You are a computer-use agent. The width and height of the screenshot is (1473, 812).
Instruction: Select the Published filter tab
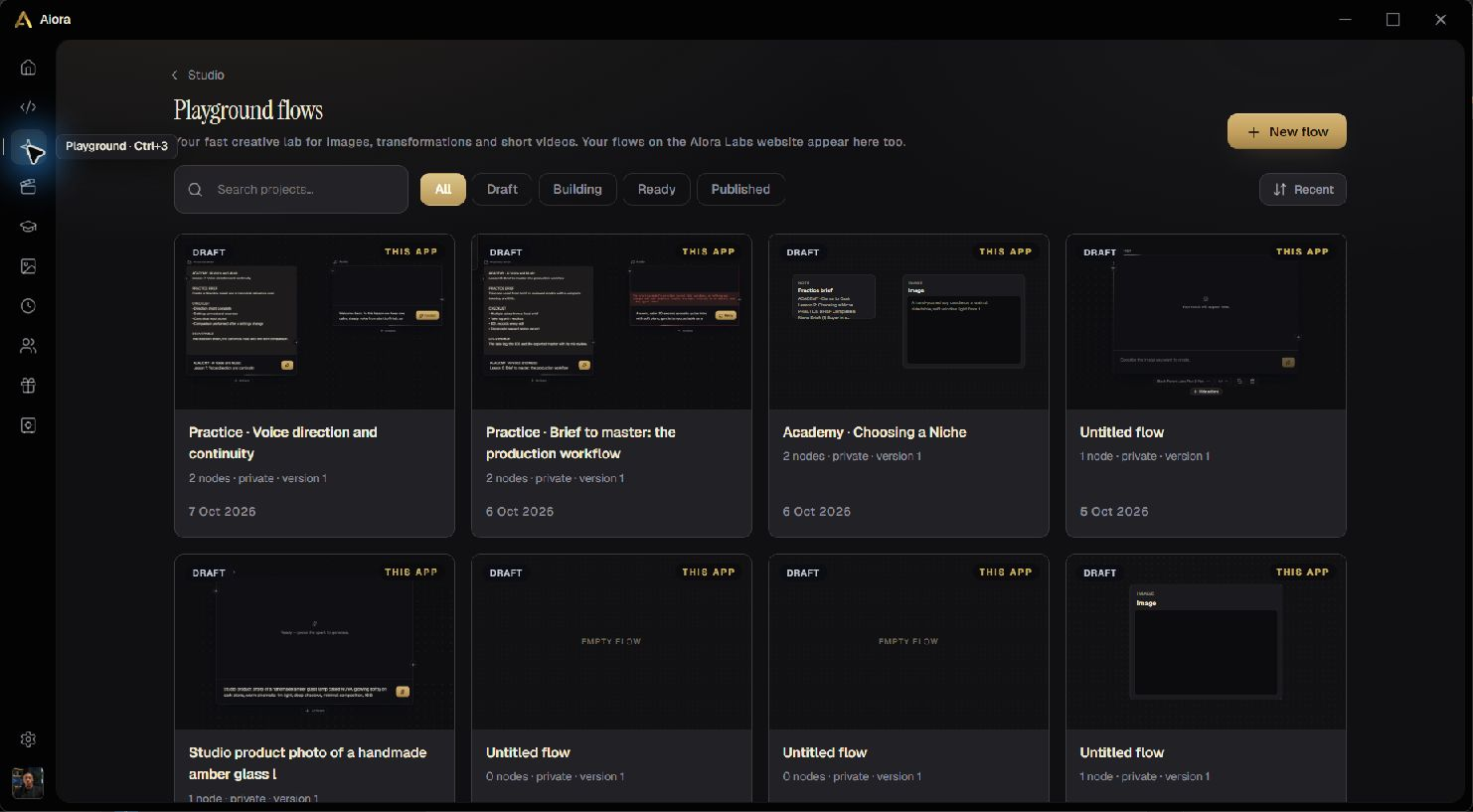(740, 190)
